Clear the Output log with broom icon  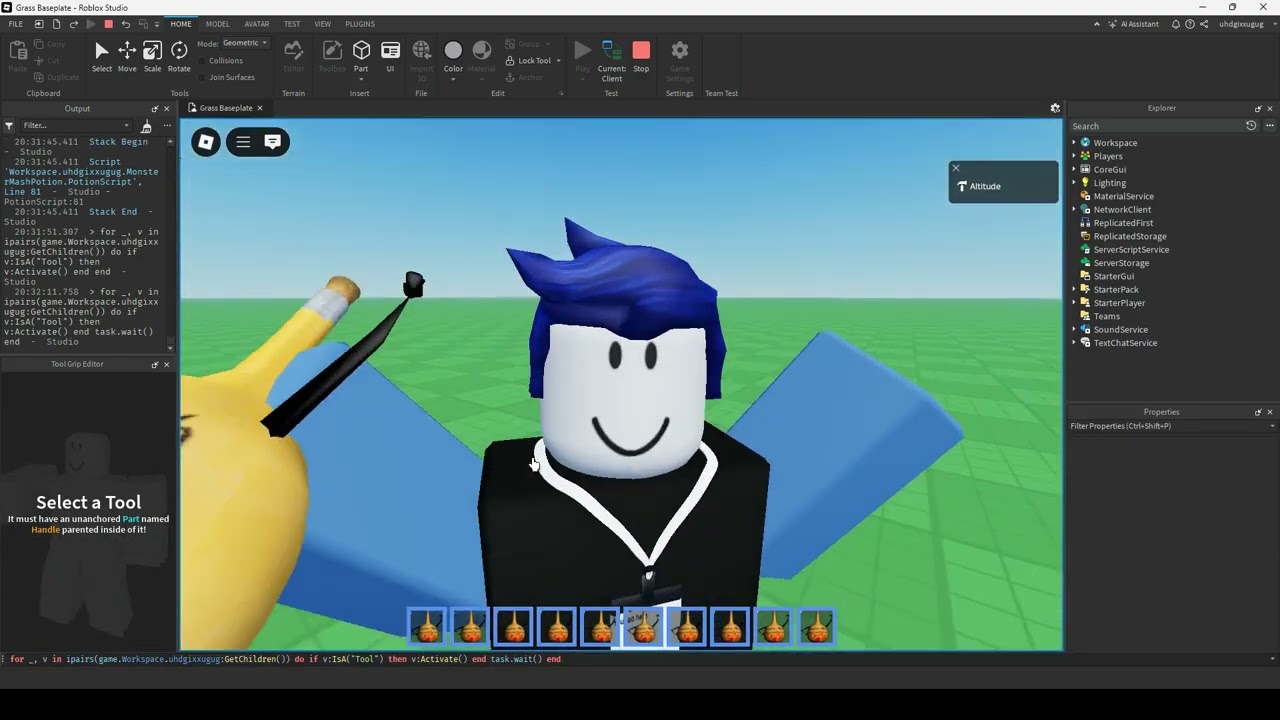click(x=146, y=126)
